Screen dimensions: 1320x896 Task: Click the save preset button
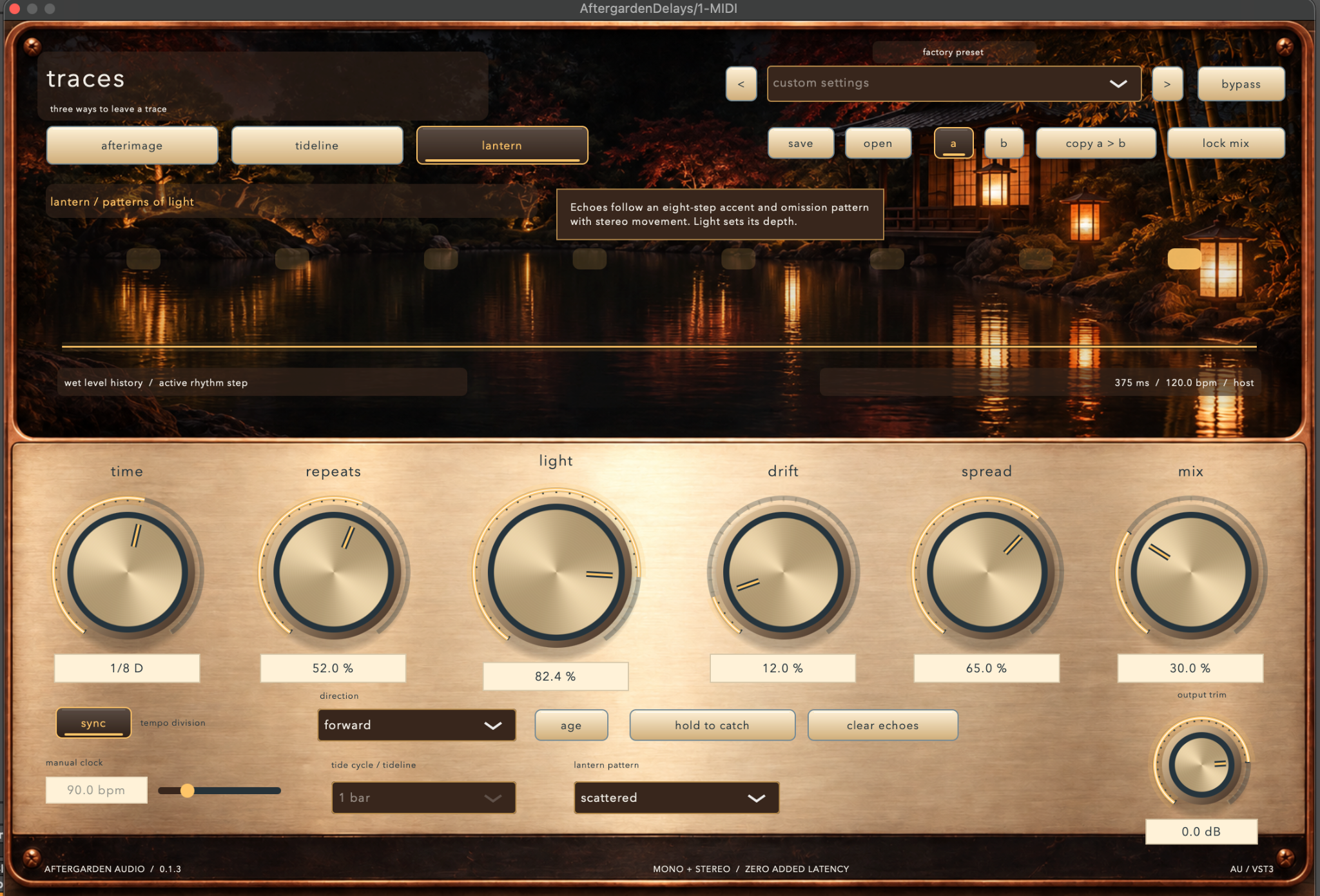click(801, 143)
